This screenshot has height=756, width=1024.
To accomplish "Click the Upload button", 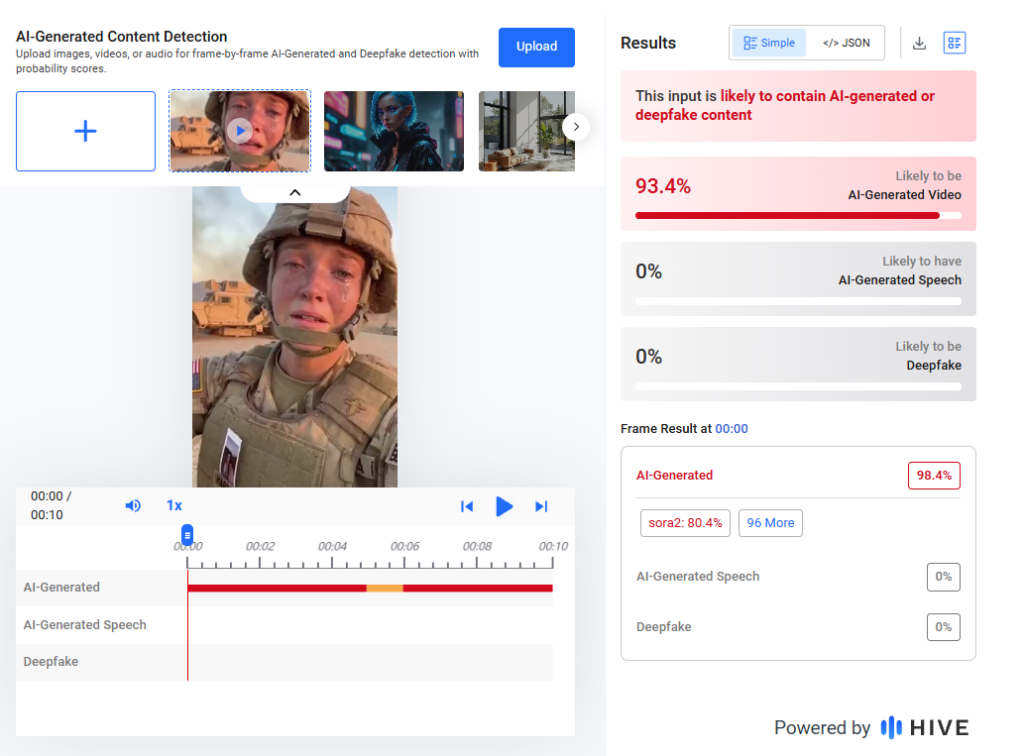I will pyautogui.click(x=536, y=47).
